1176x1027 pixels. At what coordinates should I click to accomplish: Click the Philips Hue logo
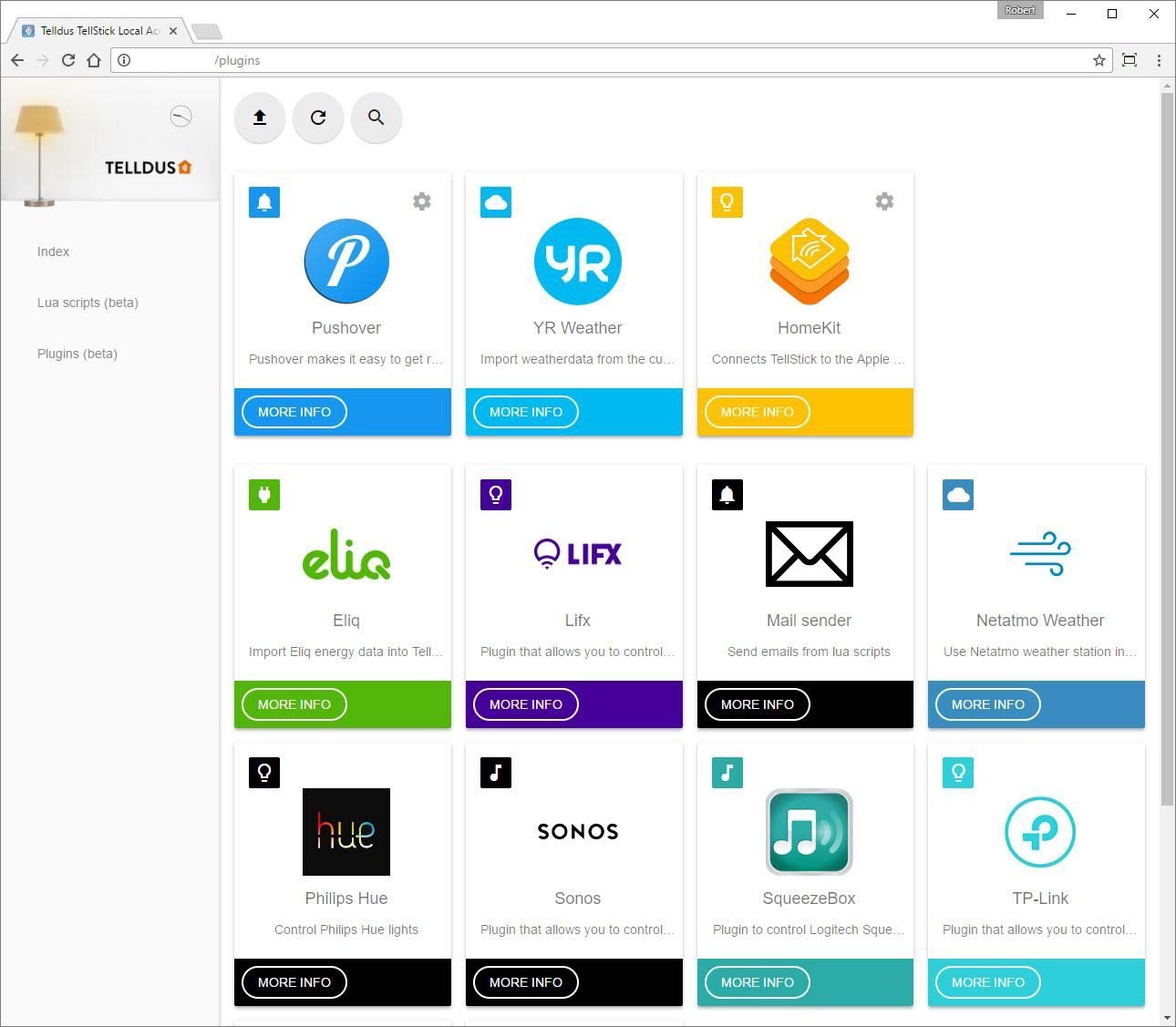(x=346, y=832)
